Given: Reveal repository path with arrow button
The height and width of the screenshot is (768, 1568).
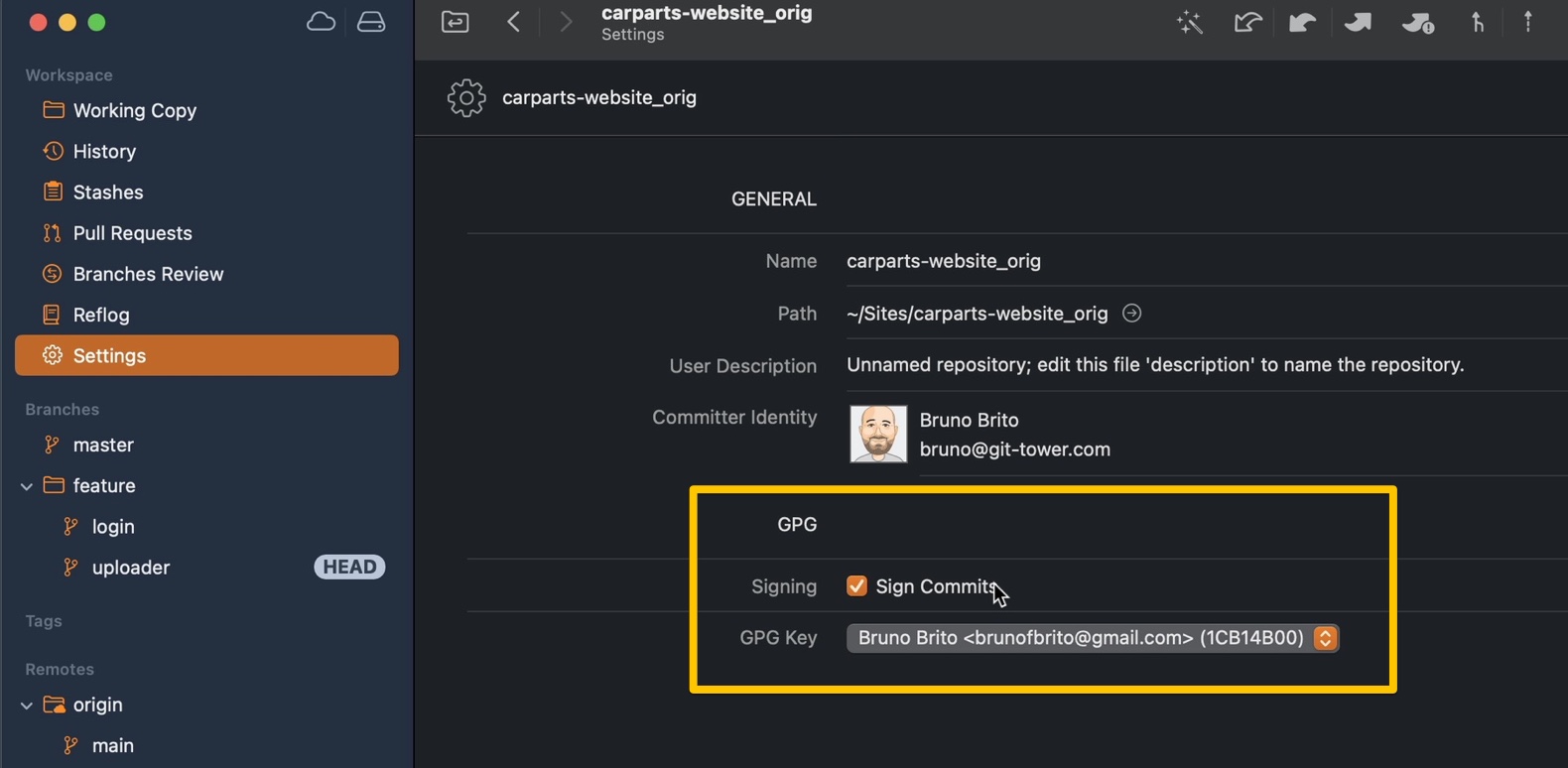Looking at the screenshot, I should pyautogui.click(x=1131, y=314).
